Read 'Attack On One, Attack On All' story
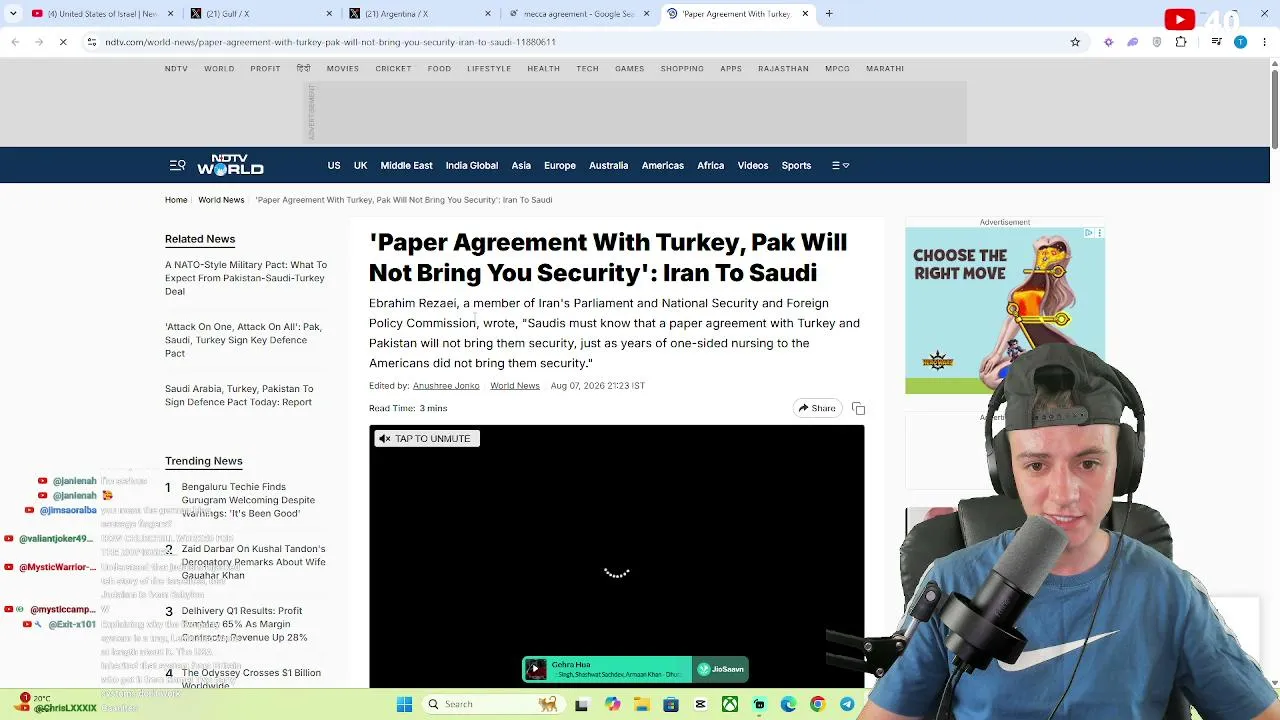Screen dimensions: 1280x720 click(243, 340)
